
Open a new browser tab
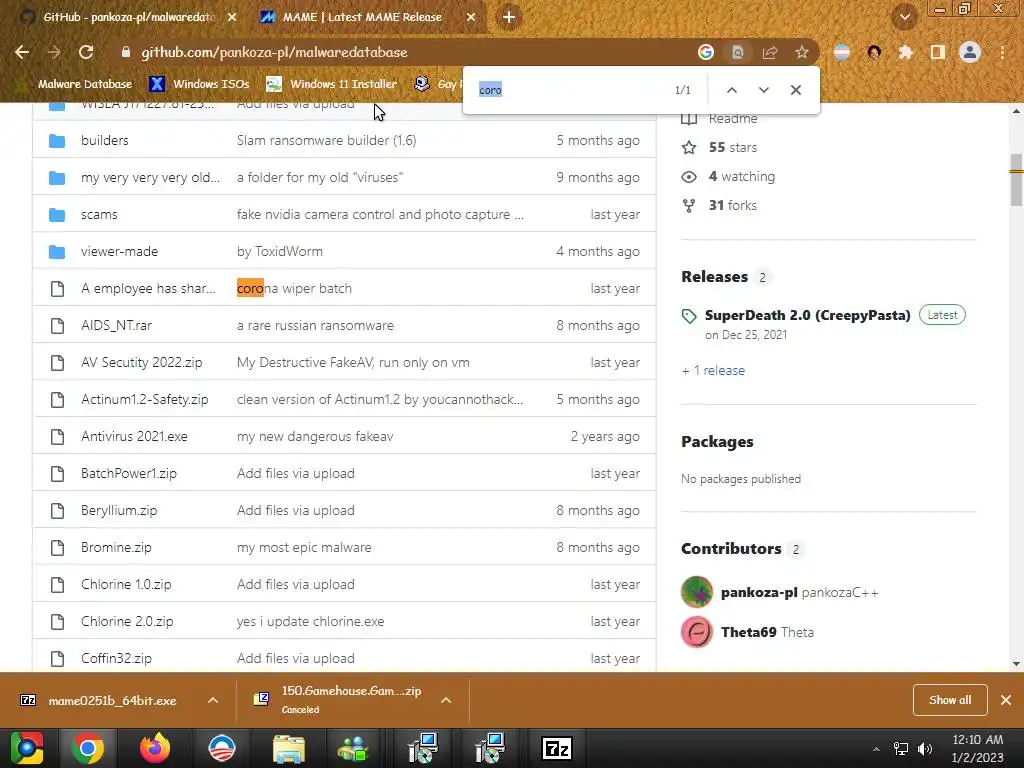click(x=509, y=17)
